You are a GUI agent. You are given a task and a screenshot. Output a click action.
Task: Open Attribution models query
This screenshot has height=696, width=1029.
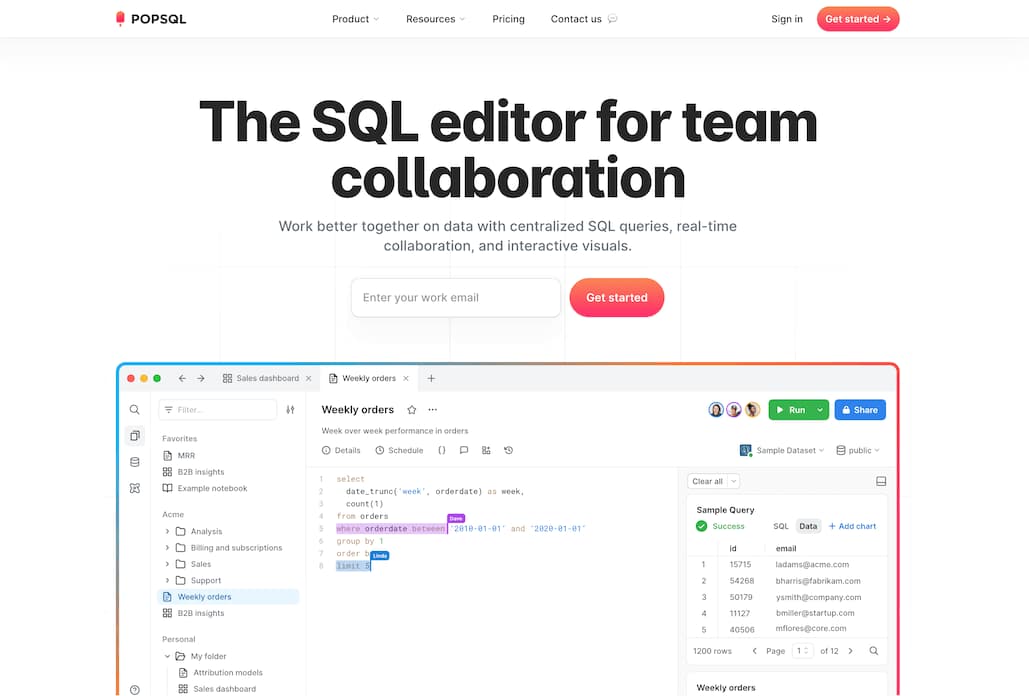[x=220, y=673]
